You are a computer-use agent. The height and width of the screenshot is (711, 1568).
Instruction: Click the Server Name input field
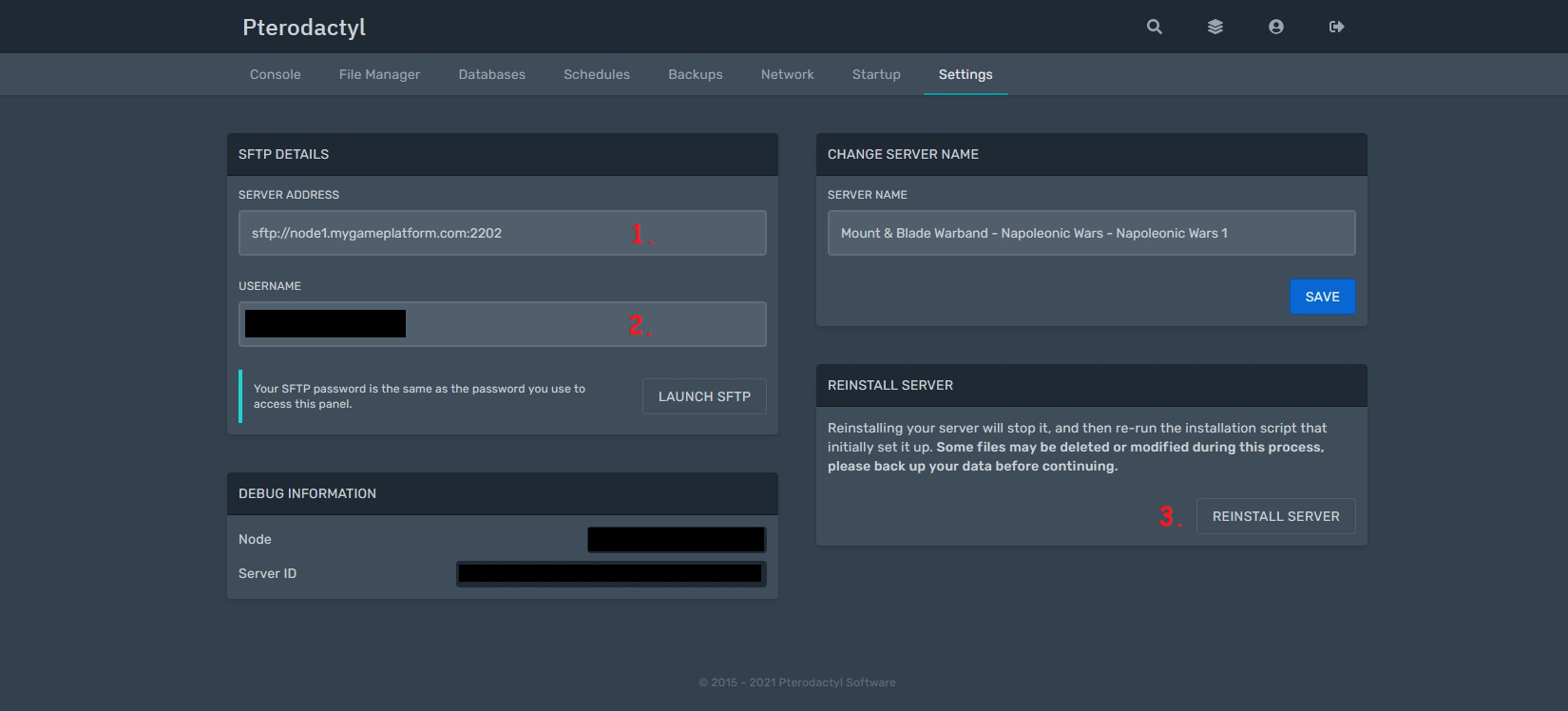[x=1091, y=233]
